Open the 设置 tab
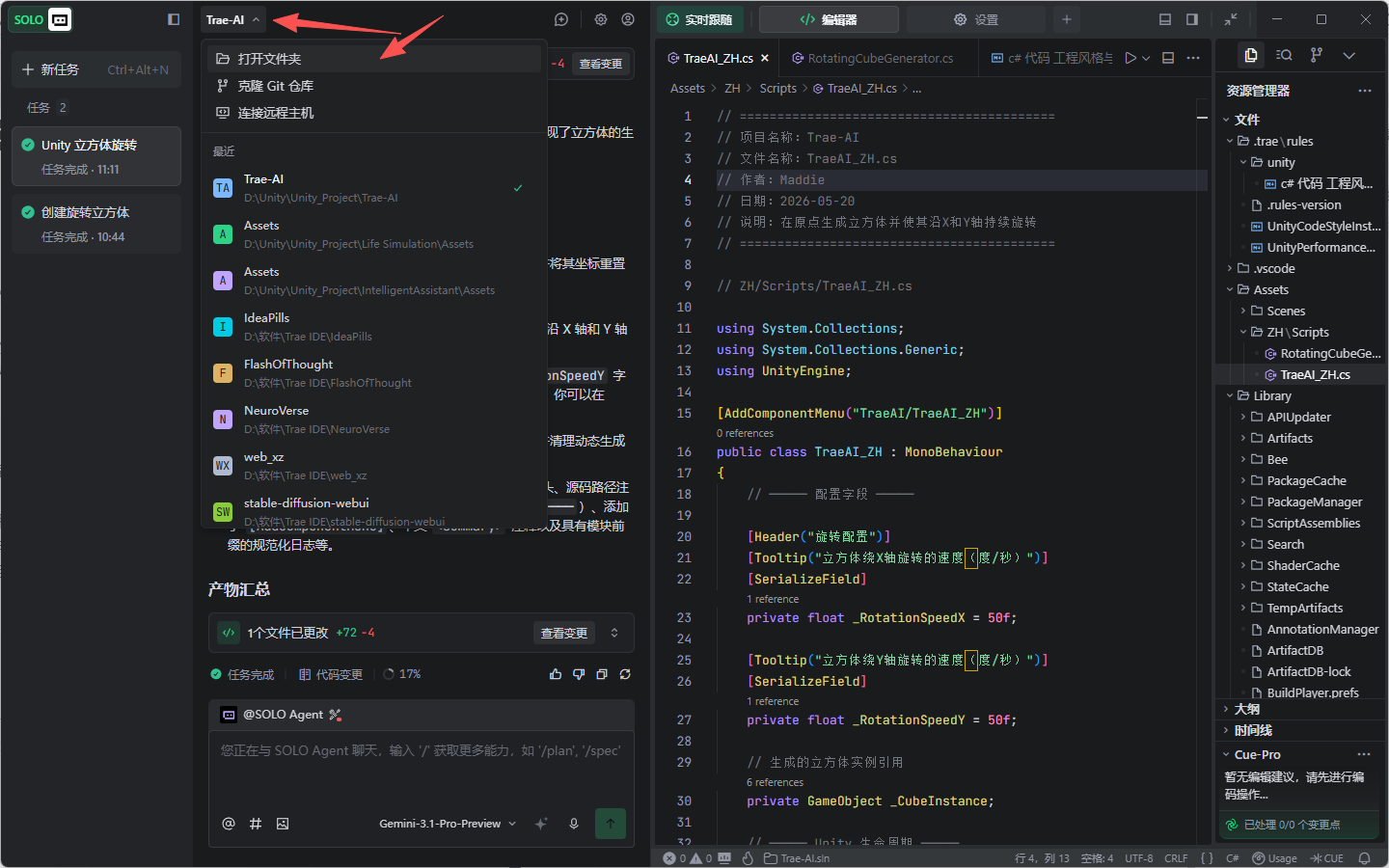Screen dimensions: 1389x868 (976, 19)
